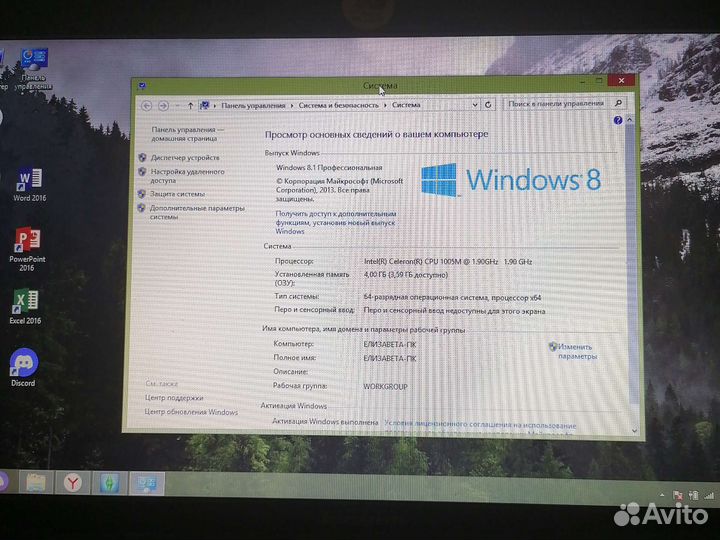Viewport: 720px width, 540px height.
Task: Go up one level with up arrow
Action: tap(190, 106)
